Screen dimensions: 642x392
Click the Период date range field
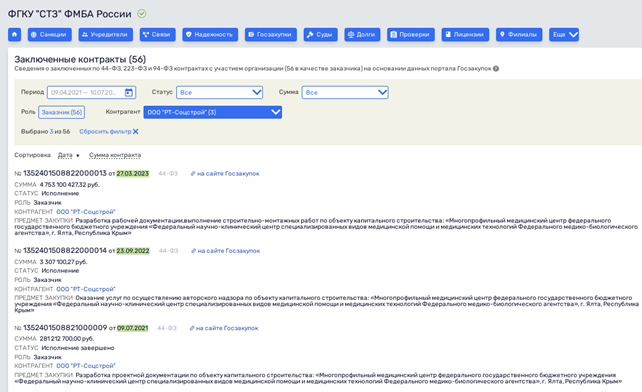tap(91, 93)
